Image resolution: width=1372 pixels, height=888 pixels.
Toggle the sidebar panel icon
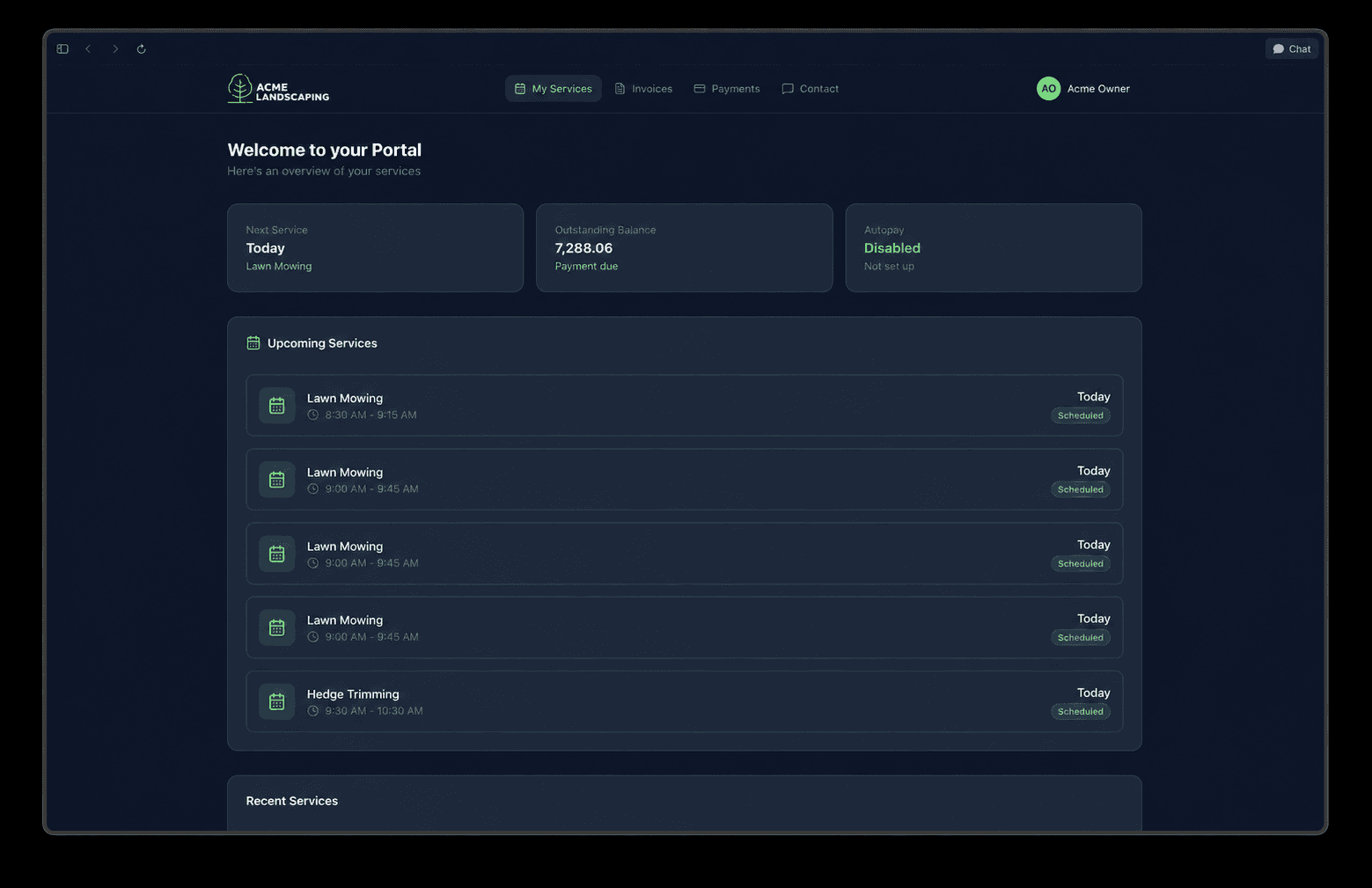(62, 49)
